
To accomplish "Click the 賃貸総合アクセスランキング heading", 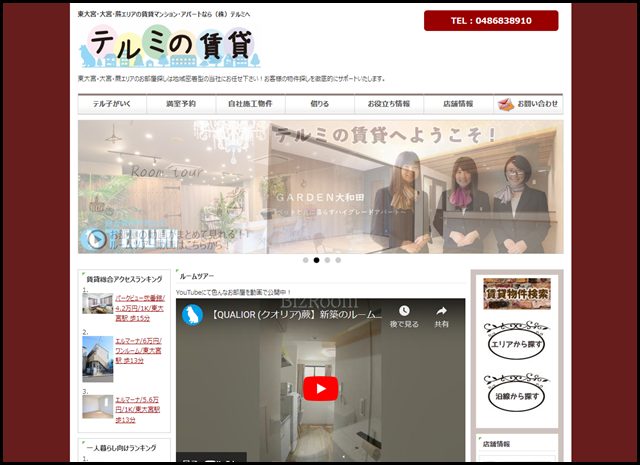I will 124,279.
